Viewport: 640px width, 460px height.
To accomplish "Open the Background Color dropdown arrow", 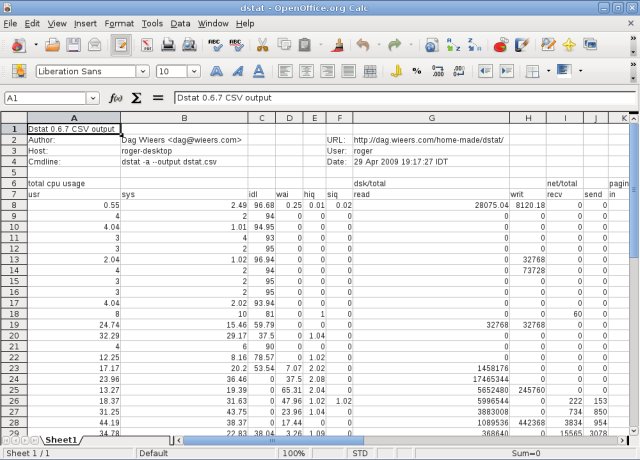I will (x=580, y=71).
